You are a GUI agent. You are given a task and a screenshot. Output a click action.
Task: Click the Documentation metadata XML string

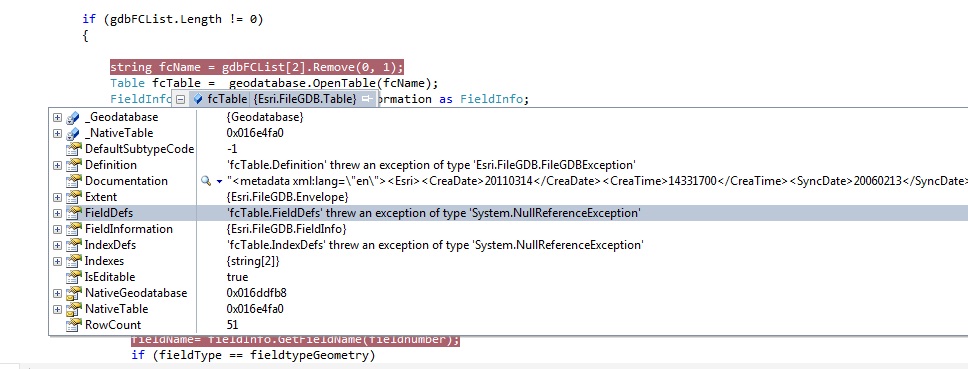tap(597, 181)
